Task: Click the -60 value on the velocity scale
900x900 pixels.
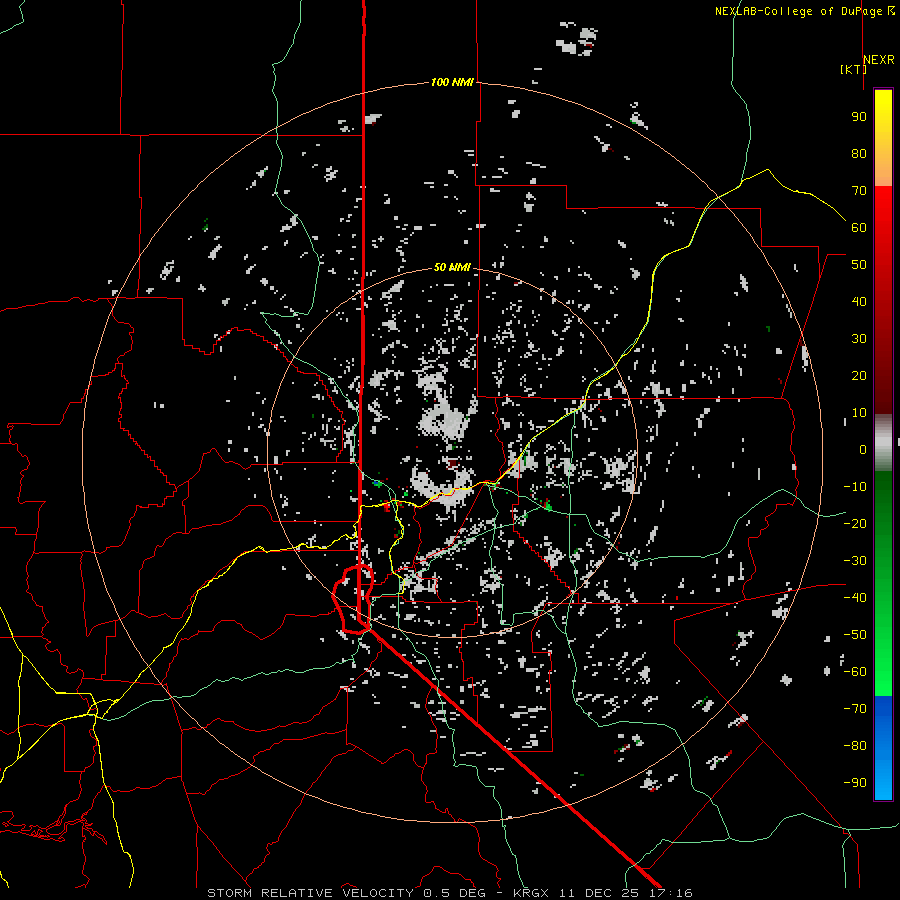Action: [855, 672]
